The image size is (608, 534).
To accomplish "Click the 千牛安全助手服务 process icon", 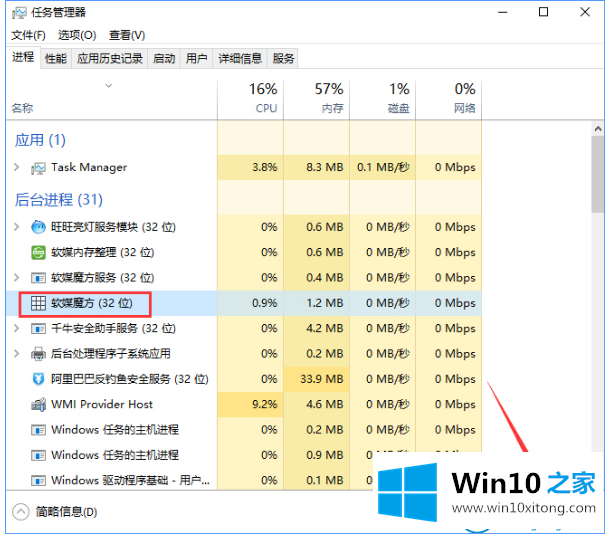I will [x=38, y=329].
